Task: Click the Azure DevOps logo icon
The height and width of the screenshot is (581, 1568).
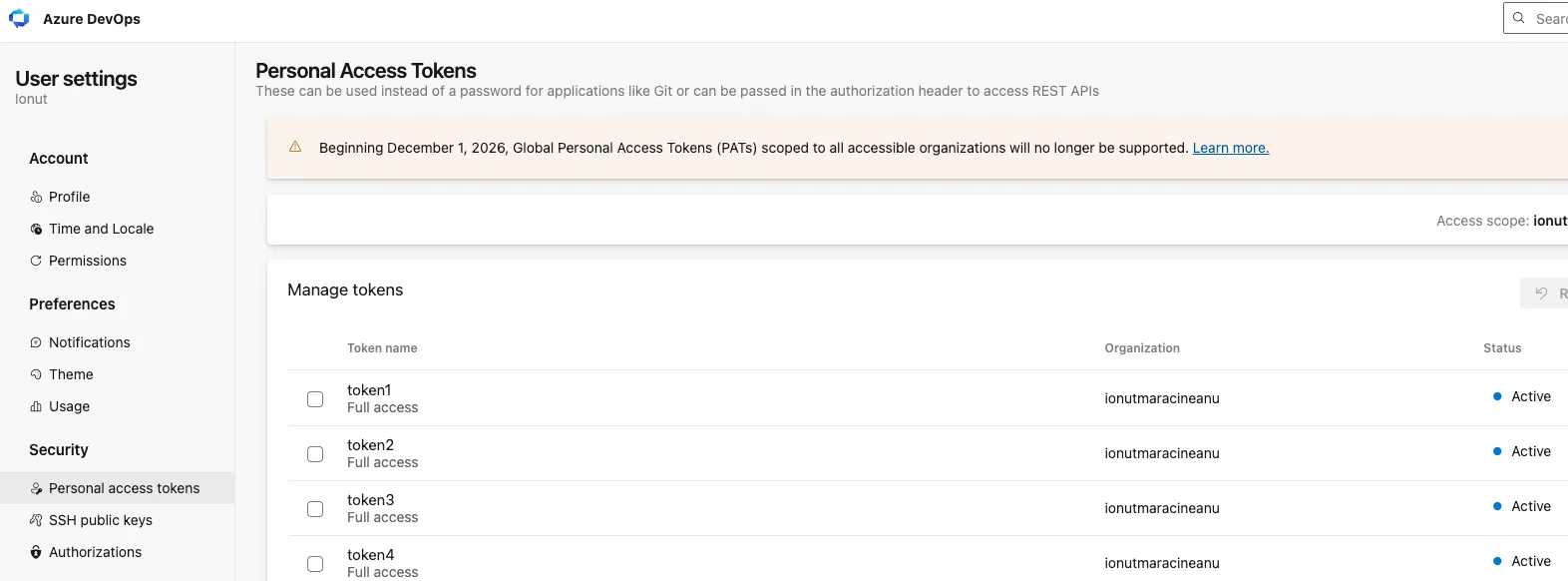Action: (19, 18)
